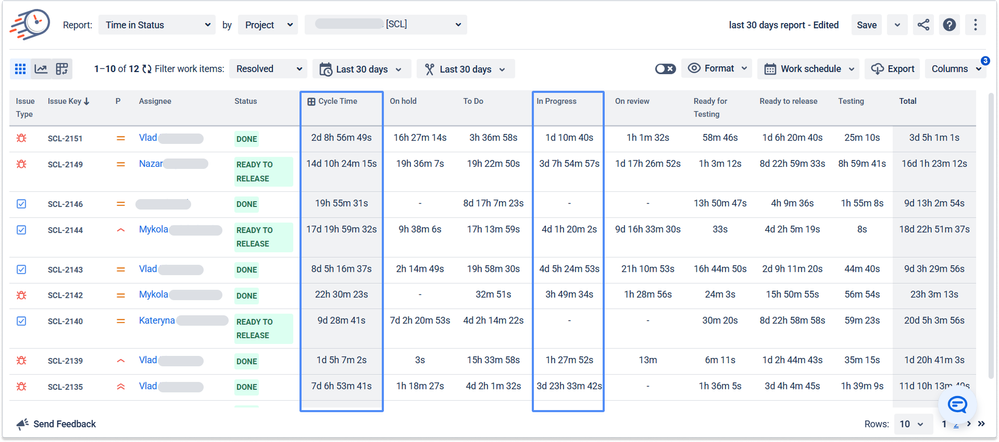Click In Progress value 4d 5h 24m 53s

pyautogui.click(x=569, y=269)
